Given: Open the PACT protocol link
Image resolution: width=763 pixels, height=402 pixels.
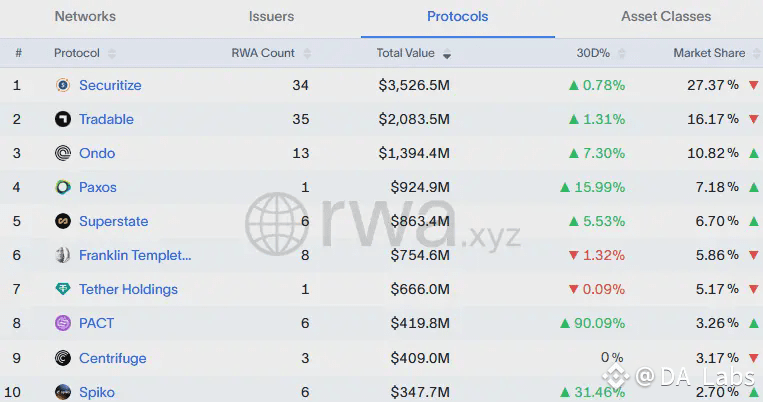Looking at the screenshot, I should [96, 323].
